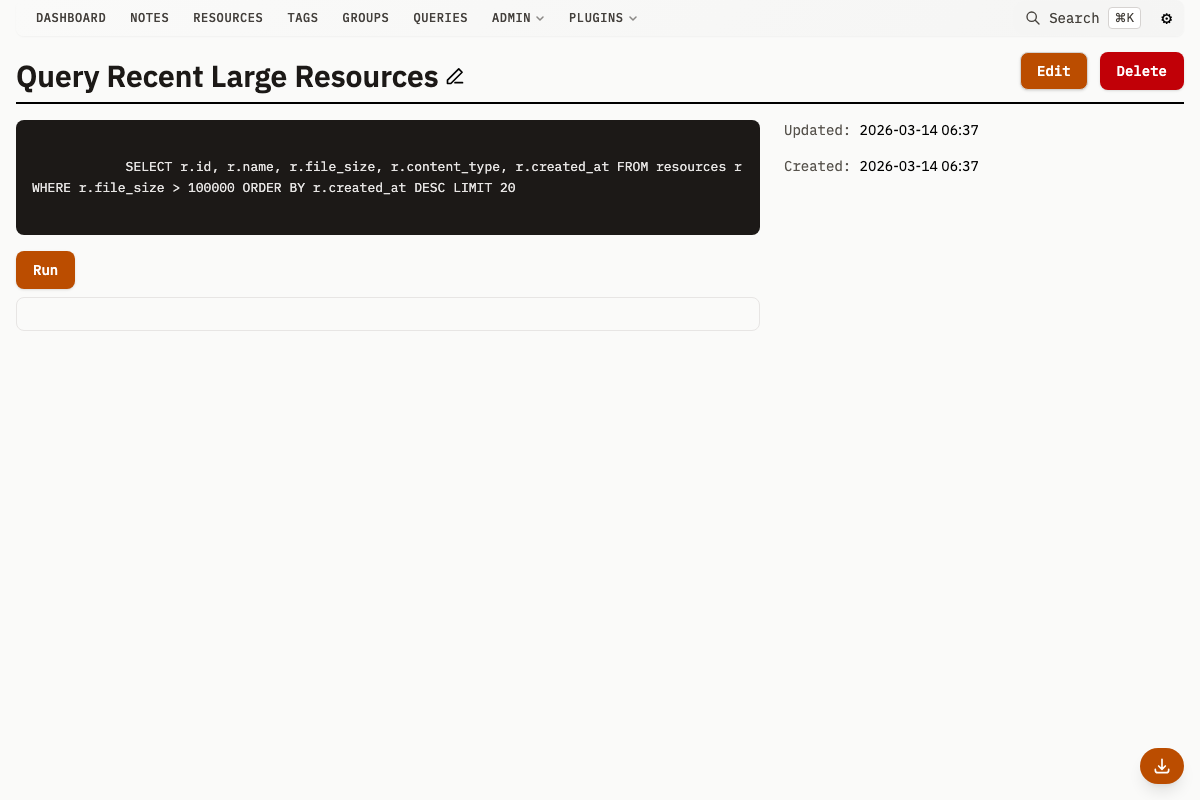Open the GROUPS section

coord(365,17)
